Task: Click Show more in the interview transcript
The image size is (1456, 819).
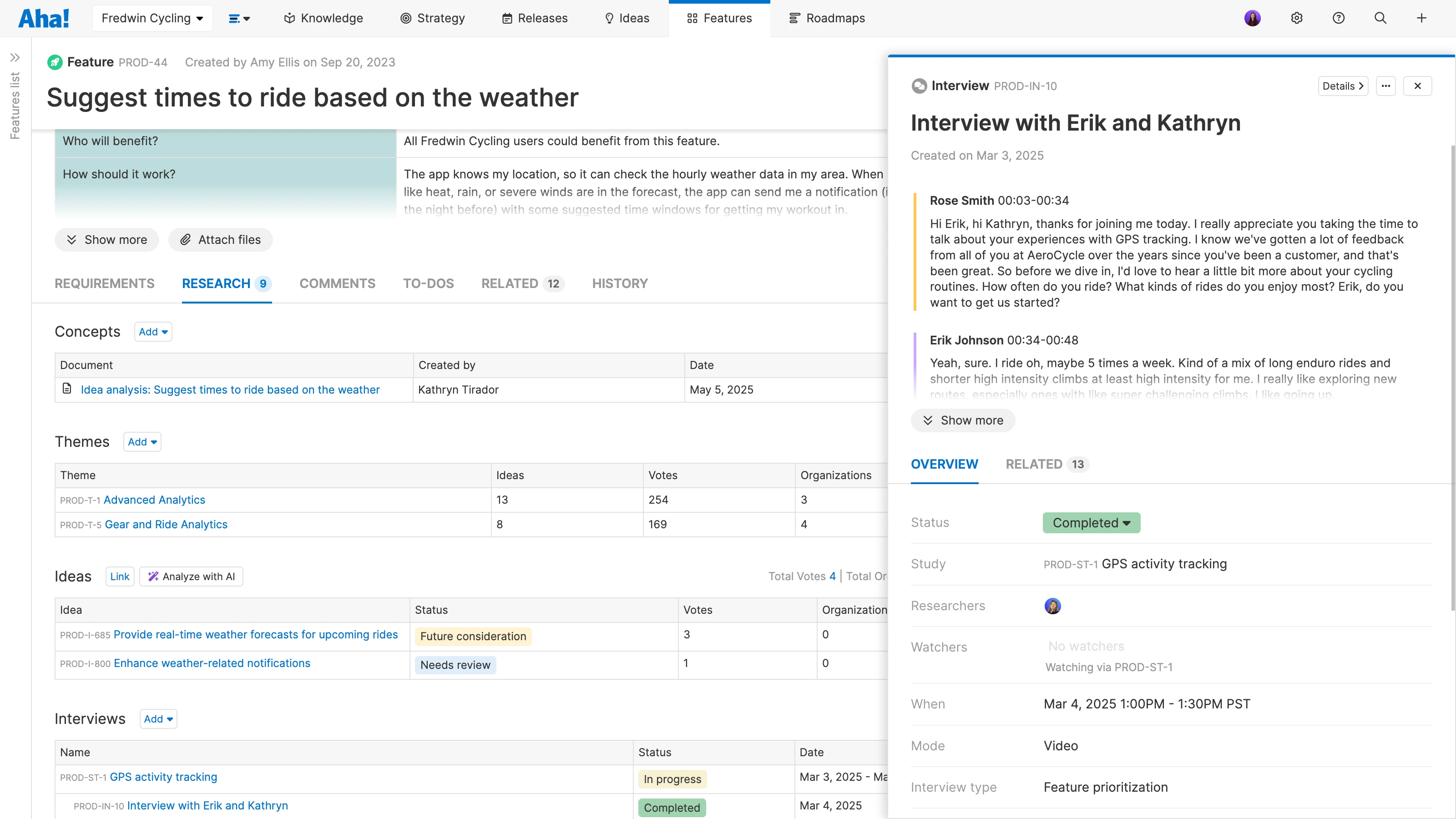Action: [963, 420]
